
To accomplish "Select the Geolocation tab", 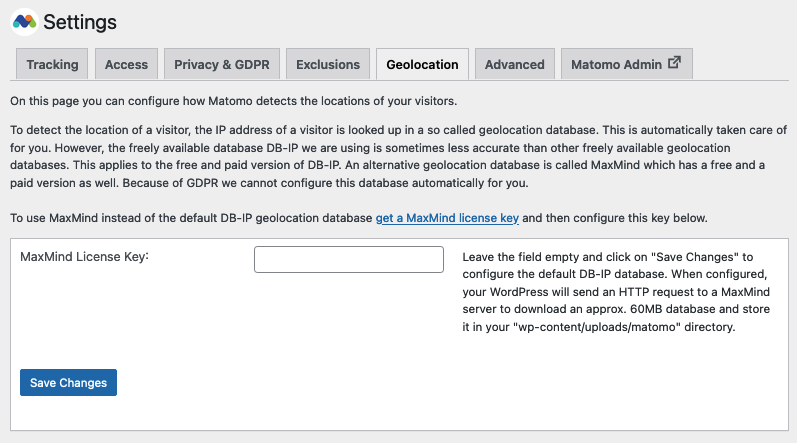I will point(422,64).
